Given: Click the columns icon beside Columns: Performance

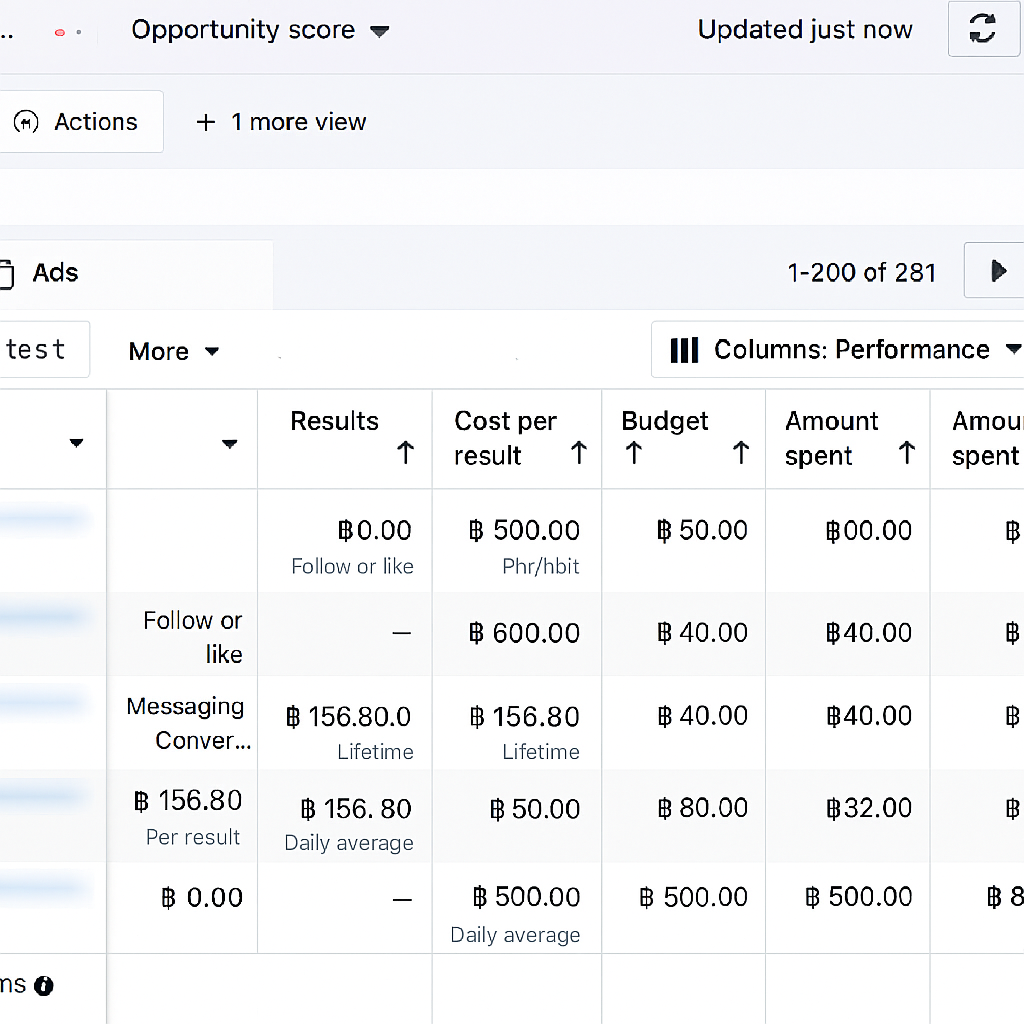Looking at the screenshot, I should pyautogui.click(x=684, y=350).
